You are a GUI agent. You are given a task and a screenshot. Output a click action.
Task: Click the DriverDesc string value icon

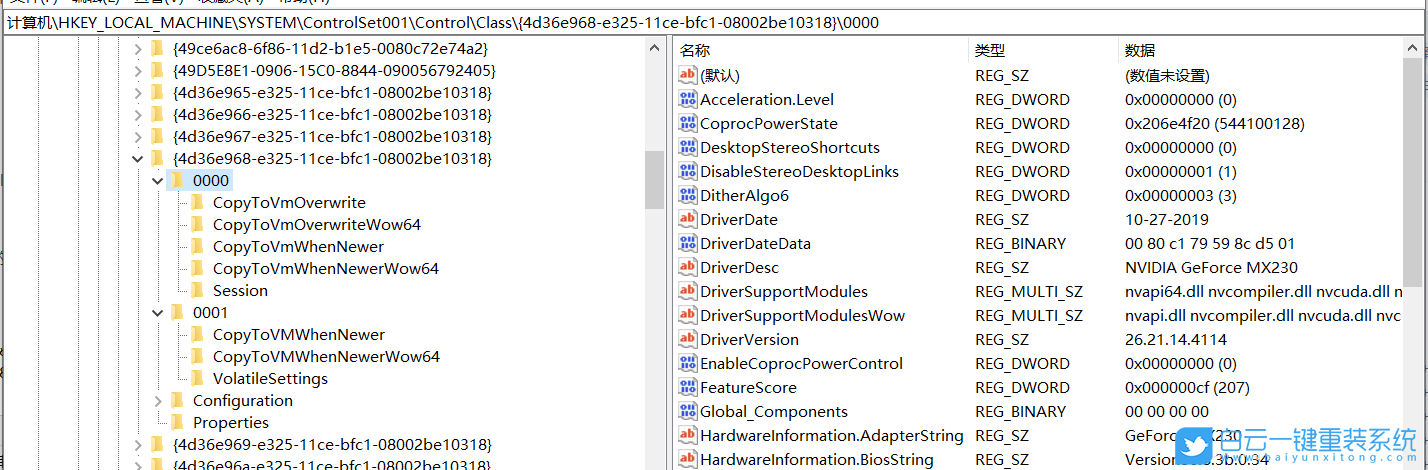(687, 268)
